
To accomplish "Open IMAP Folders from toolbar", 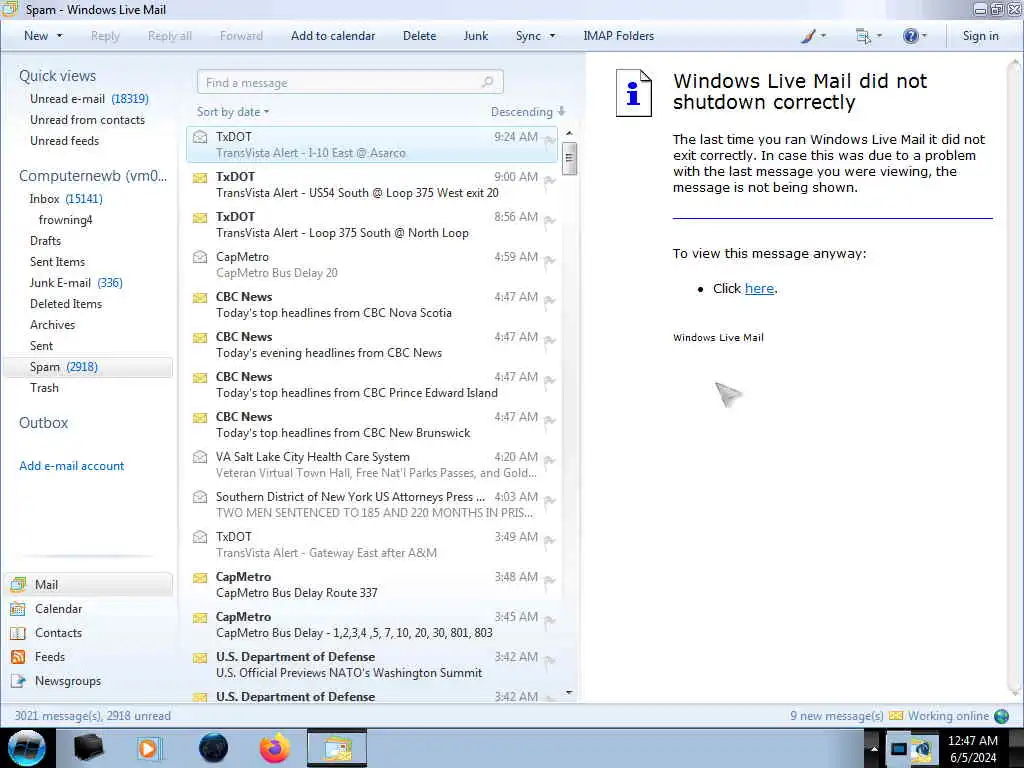I will [x=618, y=36].
